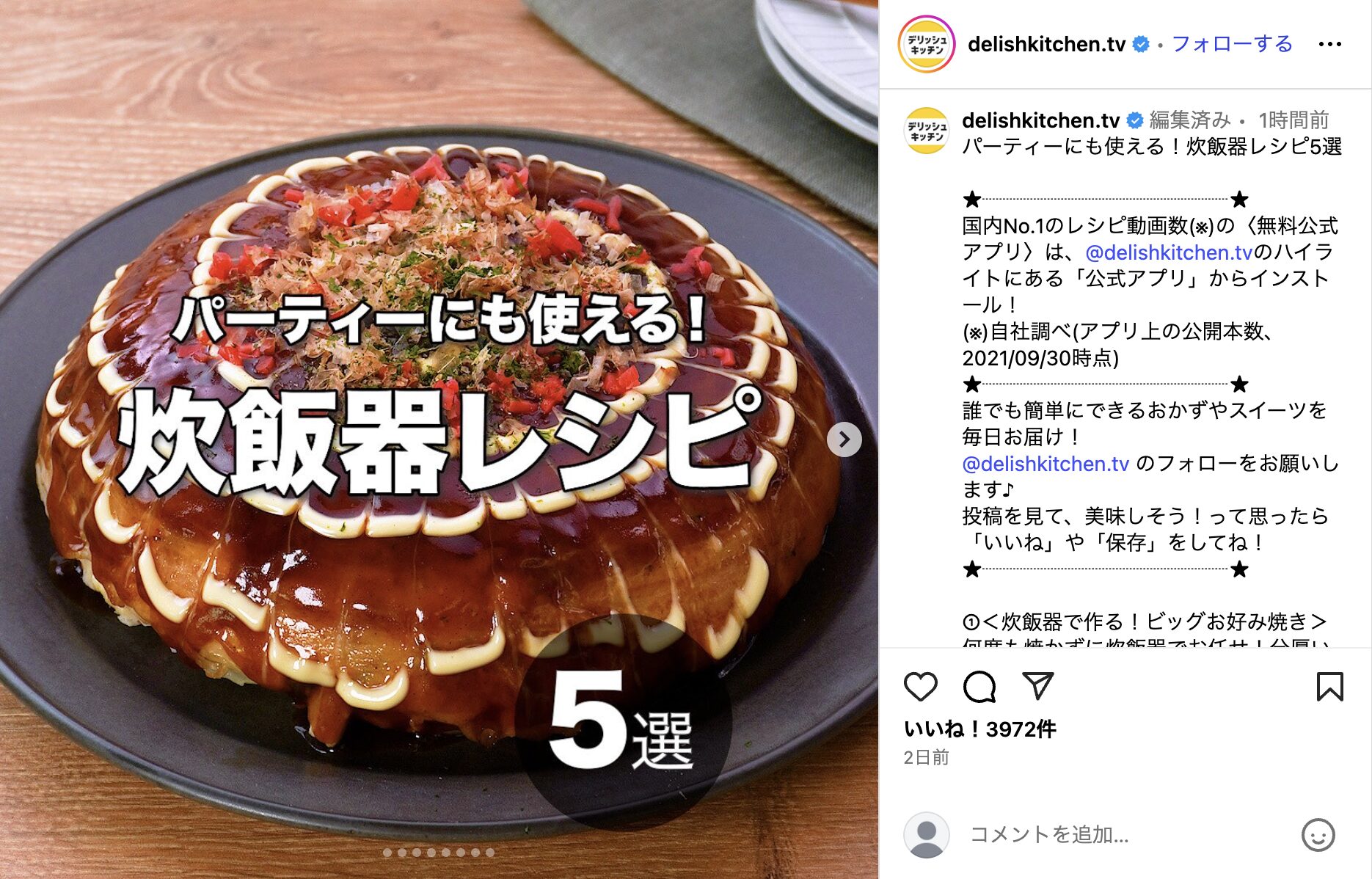Click the 2日前 post date
Image resolution: width=1372 pixels, height=879 pixels.
pos(926,757)
